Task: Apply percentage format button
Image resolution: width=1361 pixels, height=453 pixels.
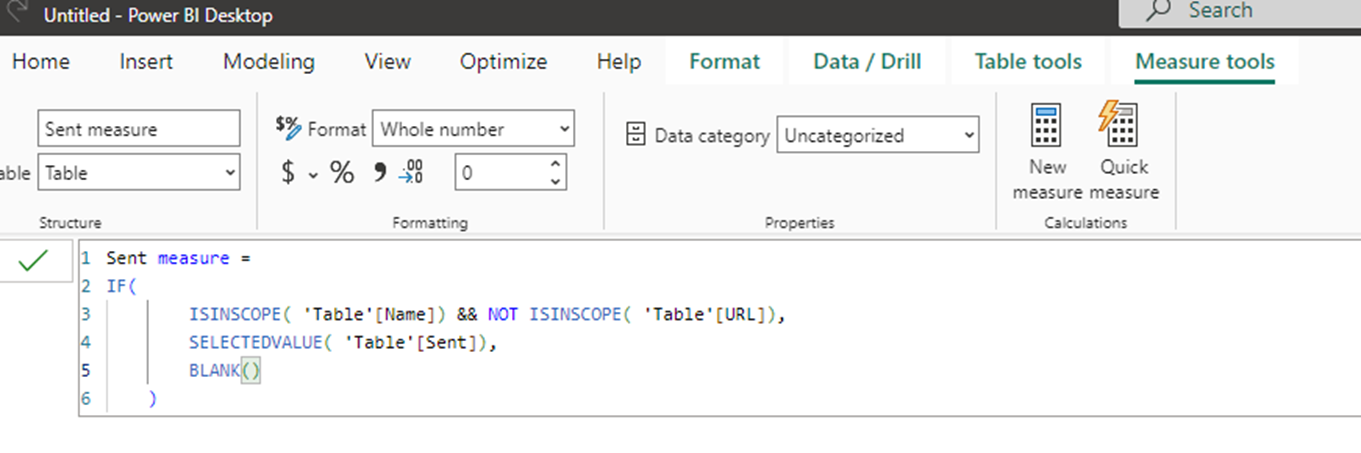Action: [x=342, y=173]
